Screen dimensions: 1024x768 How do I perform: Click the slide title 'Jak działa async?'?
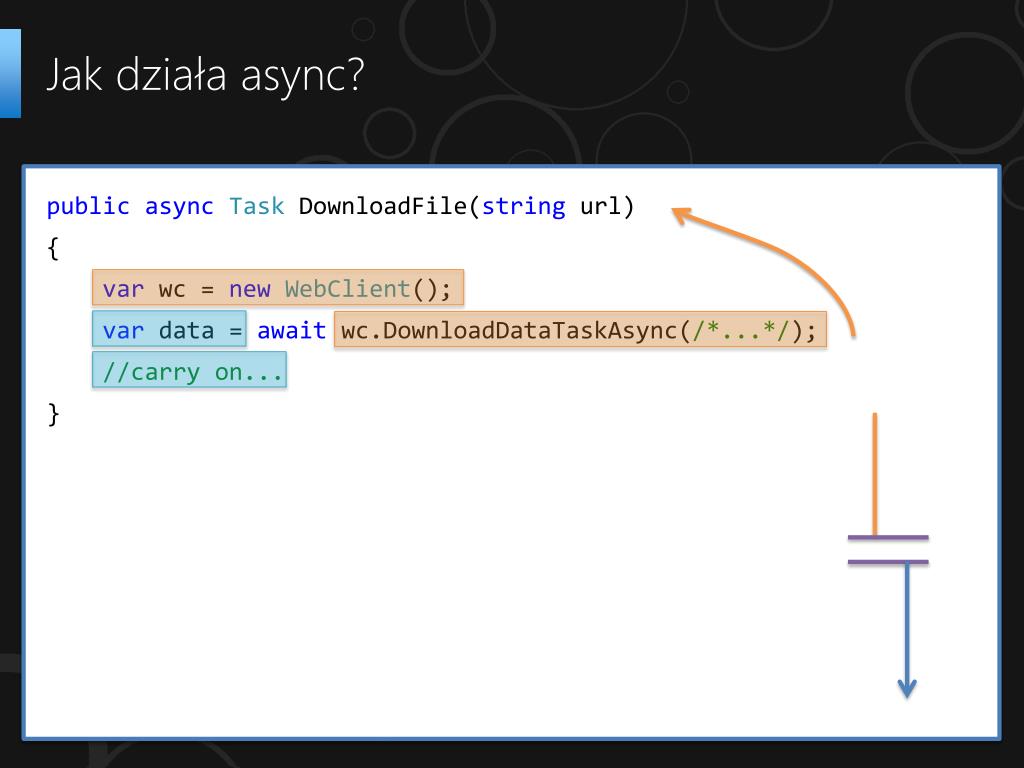click(x=205, y=75)
